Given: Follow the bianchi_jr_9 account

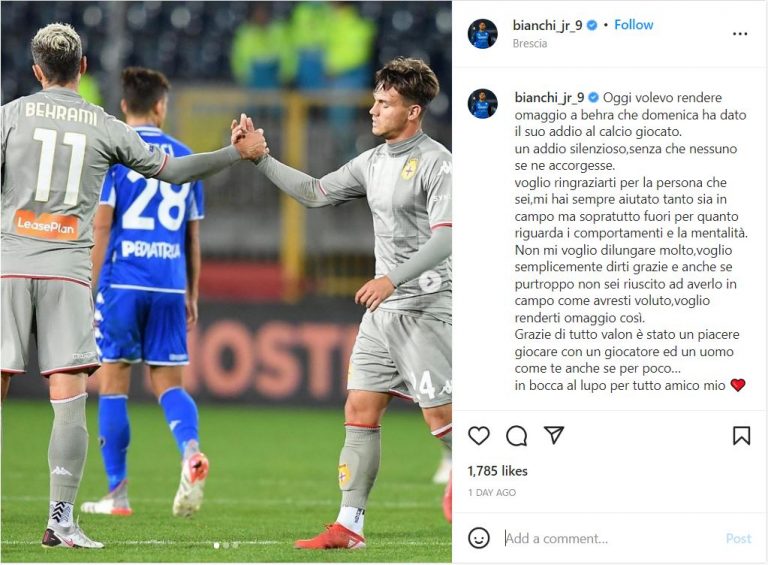Looking at the screenshot, I should pyautogui.click(x=633, y=24).
